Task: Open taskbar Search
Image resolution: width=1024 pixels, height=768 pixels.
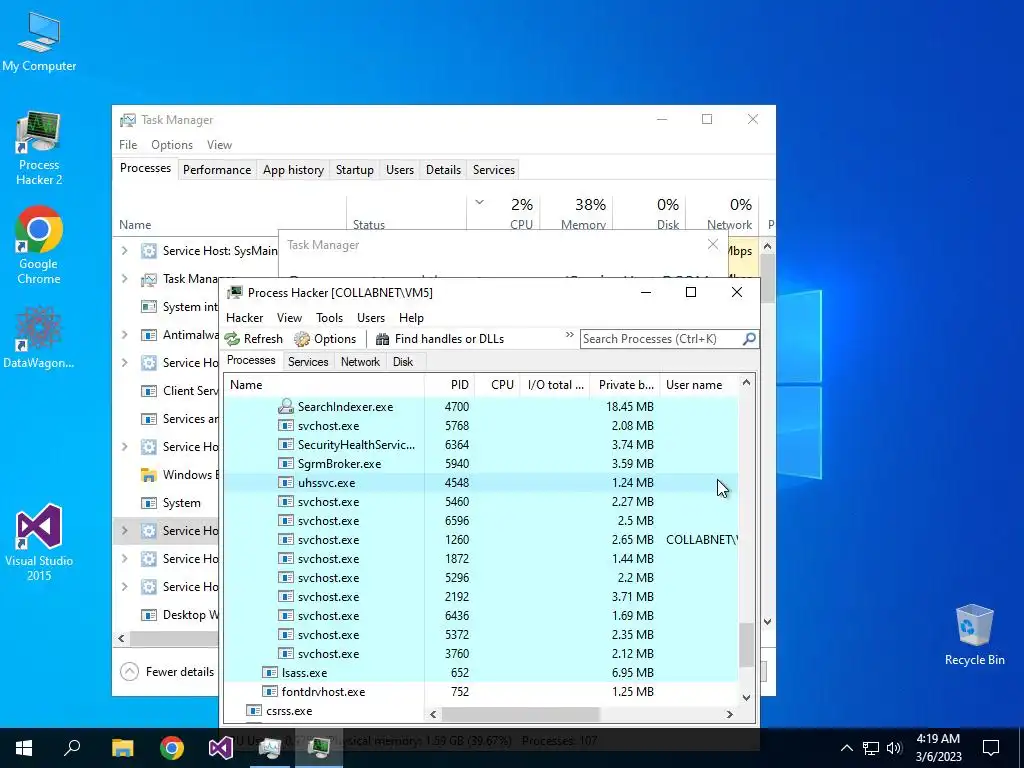Action: click(x=72, y=748)
